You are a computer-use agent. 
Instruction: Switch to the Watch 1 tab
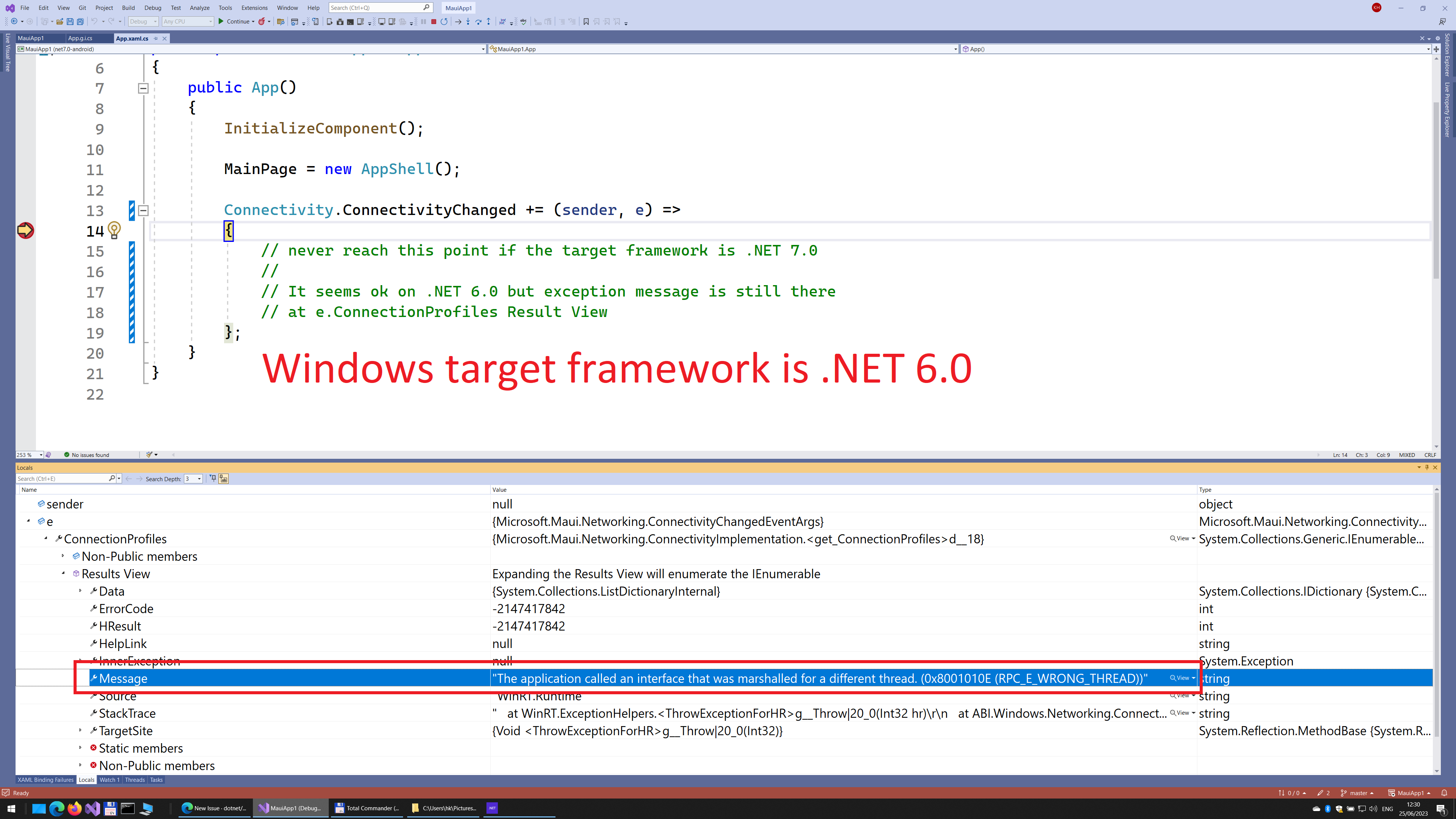109,780
